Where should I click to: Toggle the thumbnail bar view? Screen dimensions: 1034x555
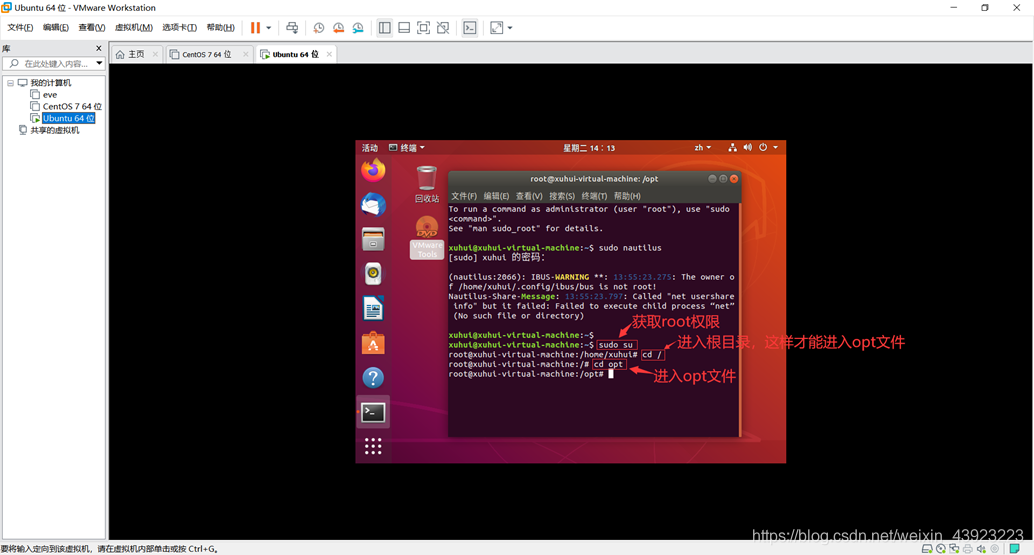point(404,28)
